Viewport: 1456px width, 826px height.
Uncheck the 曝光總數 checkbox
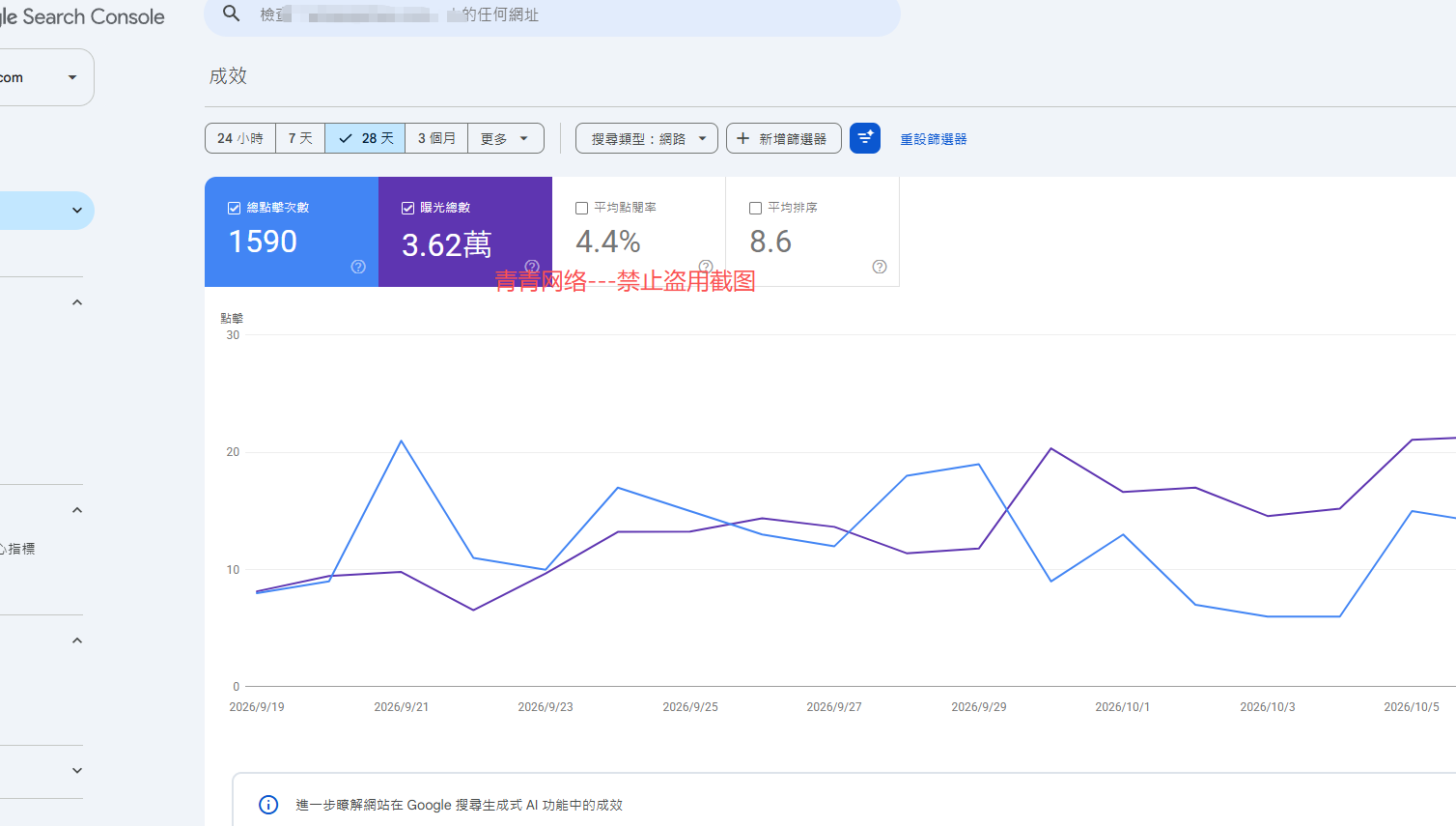pos(407,208)
